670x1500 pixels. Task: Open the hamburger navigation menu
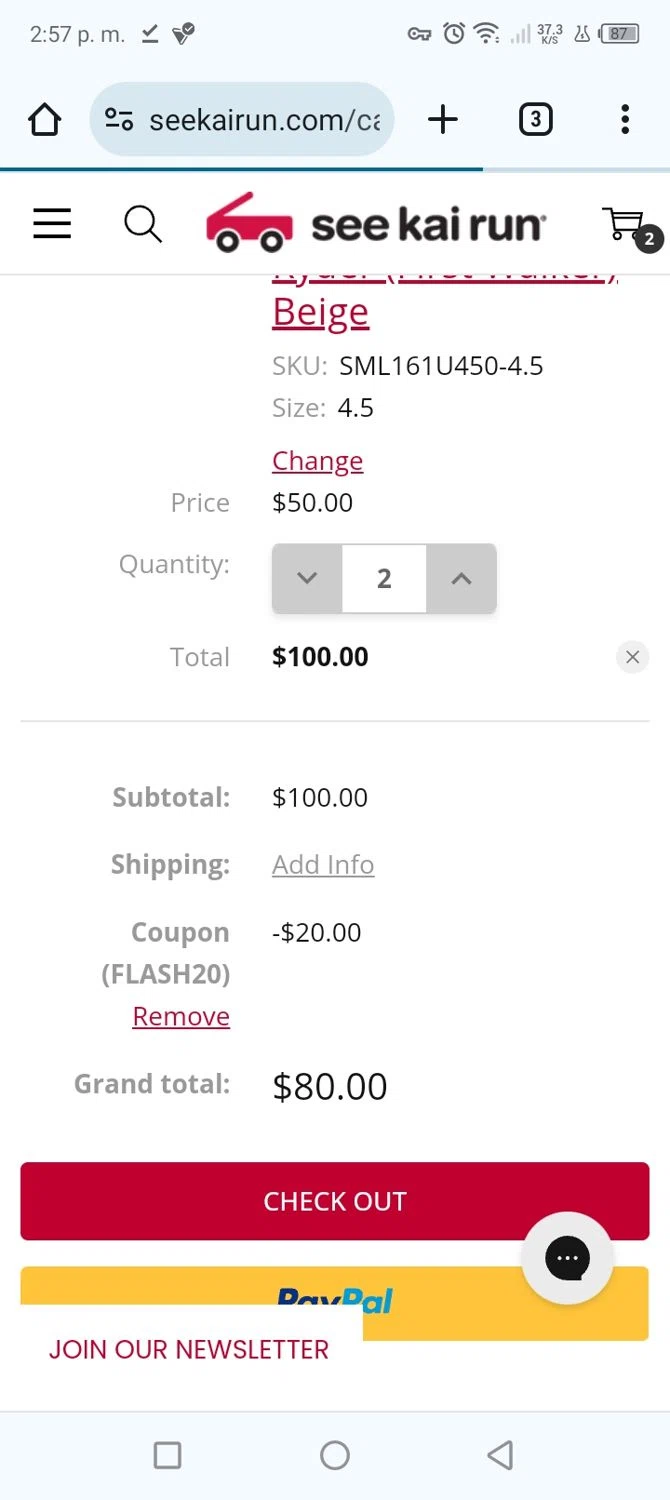coord(52,224)
